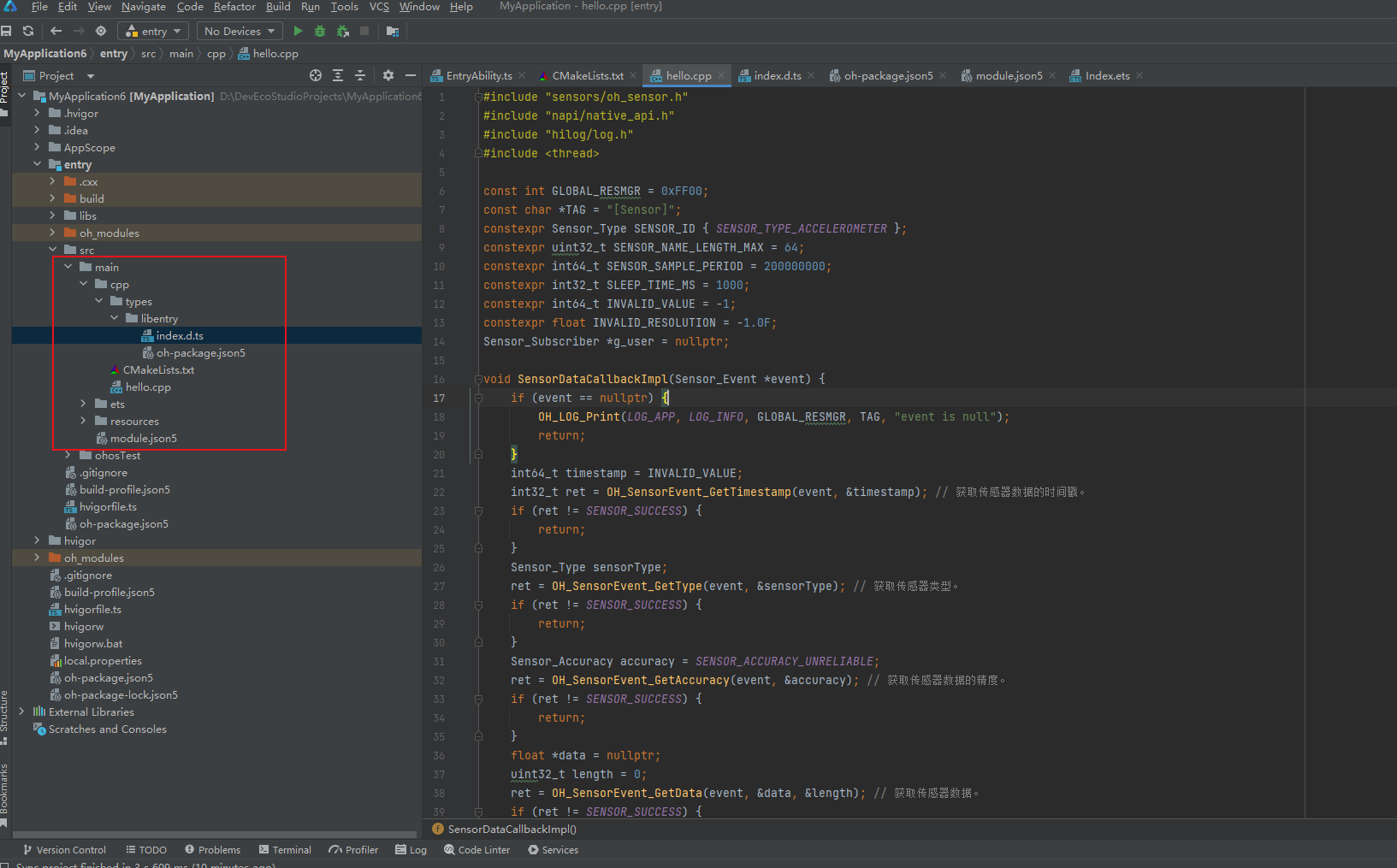Open the Refactor menu
Image resolution: width=1397 pixels, height=868 pixels.
tap(234, 7)
